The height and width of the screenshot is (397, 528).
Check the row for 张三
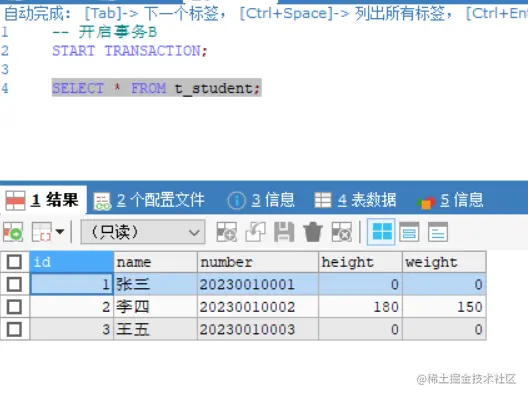[x=14, y=285]
